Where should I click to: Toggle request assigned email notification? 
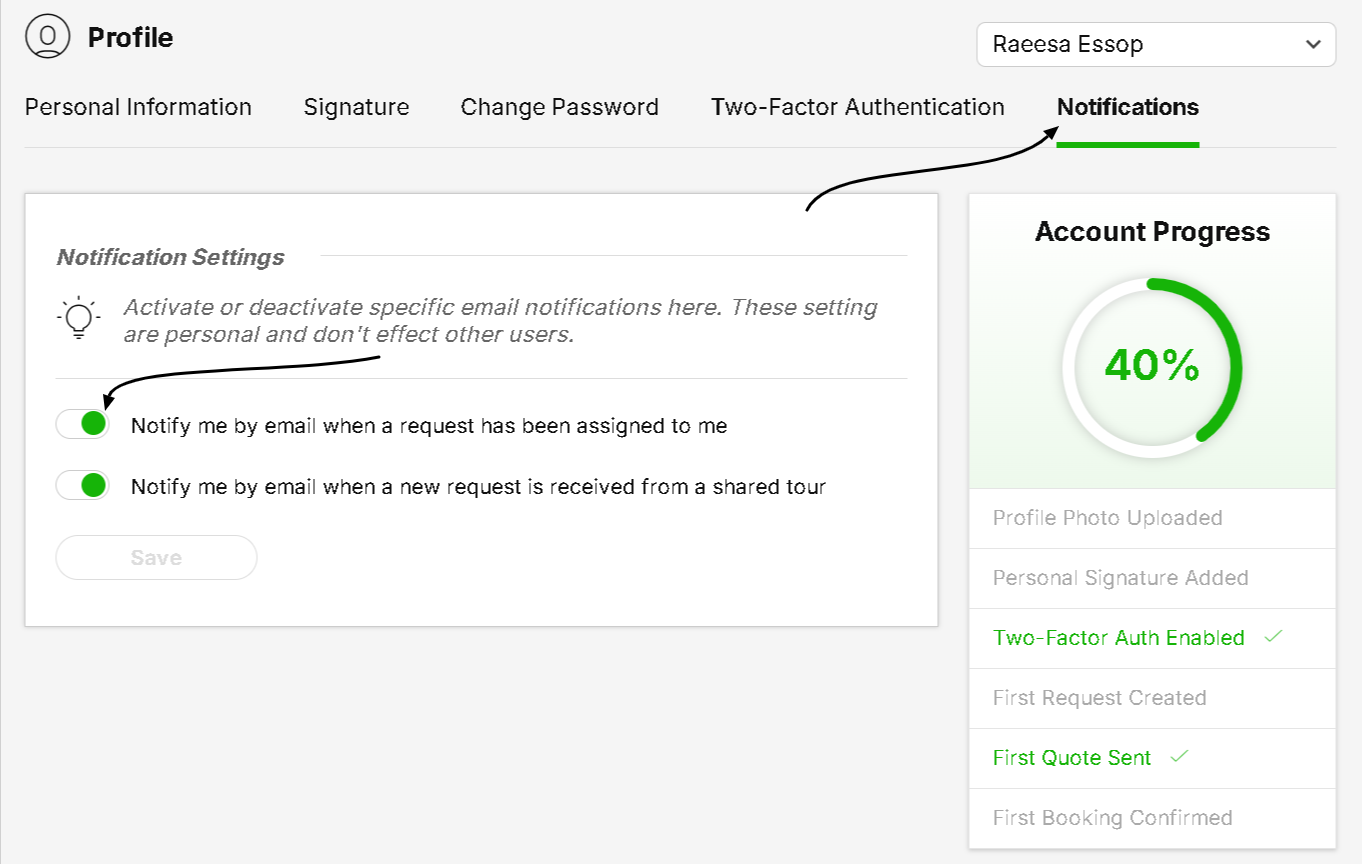82,425
